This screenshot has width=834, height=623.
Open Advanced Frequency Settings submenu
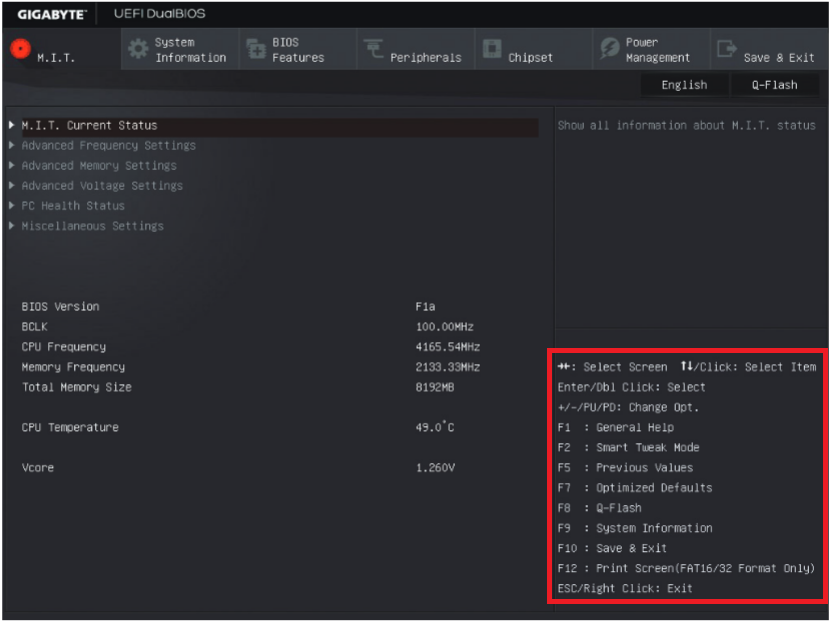pyautogui.click(x=109, y=145)
